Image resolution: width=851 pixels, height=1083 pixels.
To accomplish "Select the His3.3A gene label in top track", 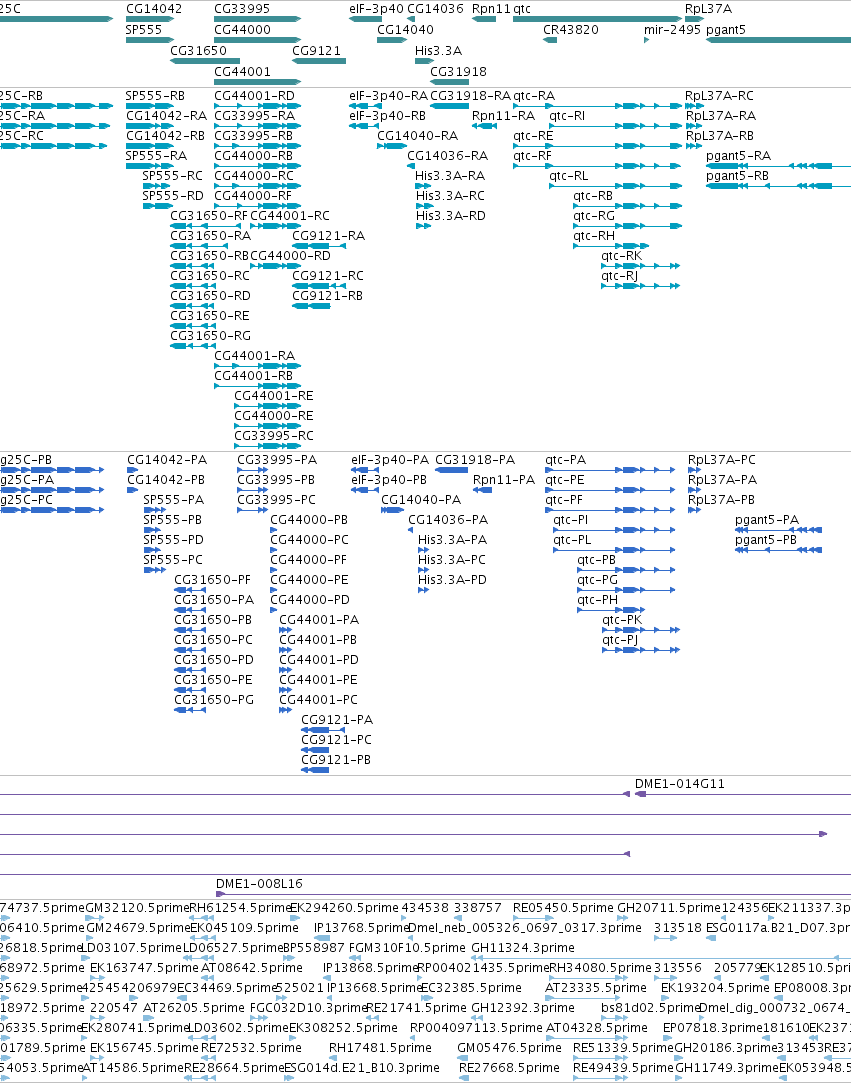I will point(438,51).
